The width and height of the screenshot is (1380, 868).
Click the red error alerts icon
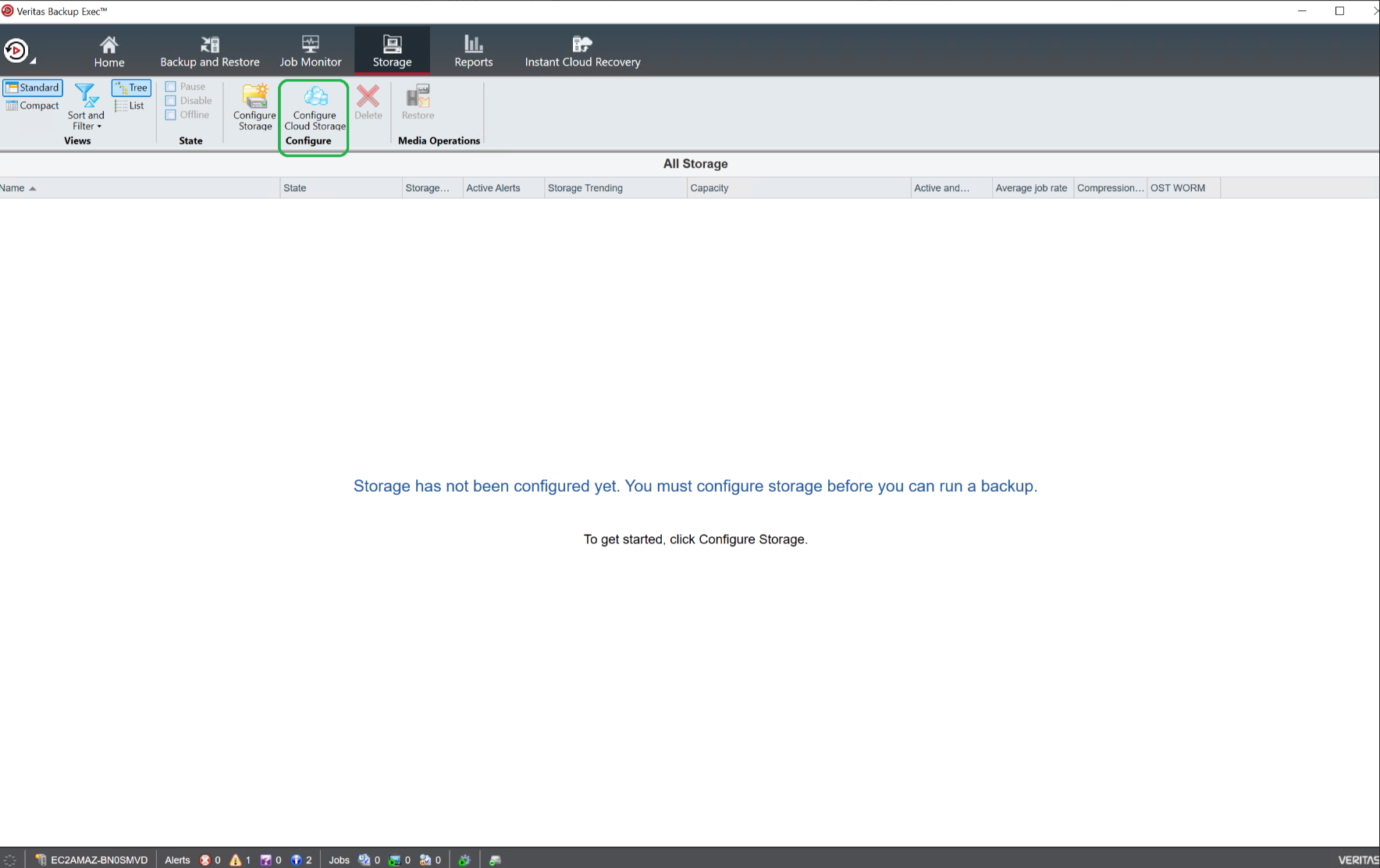[x=205, y=860]
